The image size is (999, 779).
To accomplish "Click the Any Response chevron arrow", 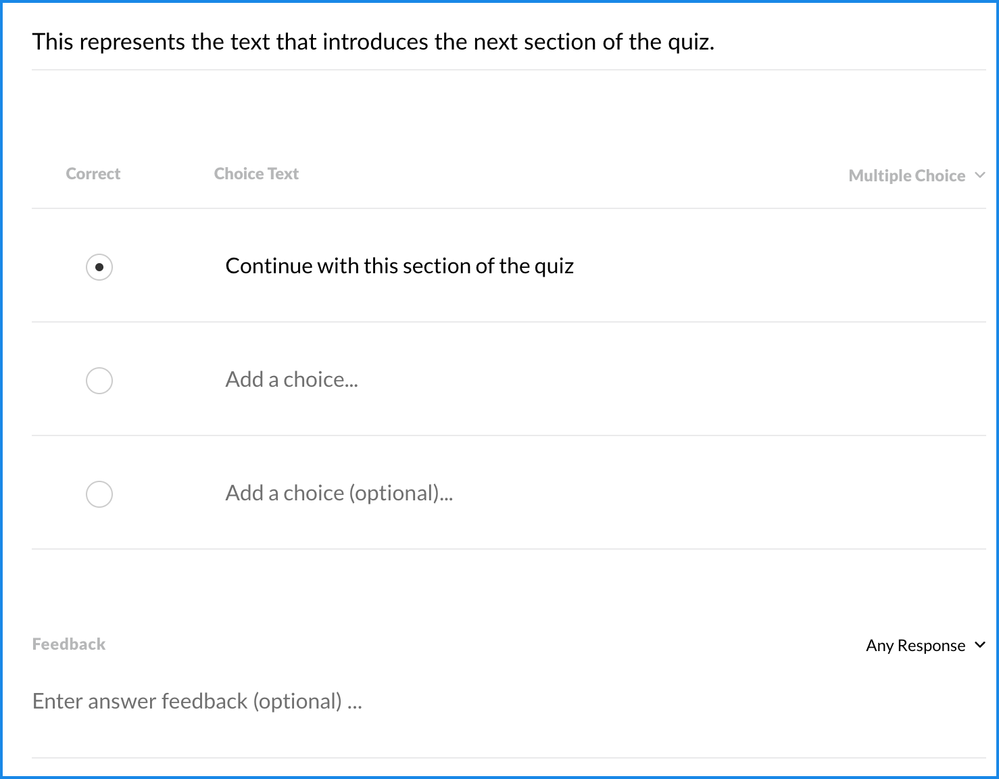I will tap(980, 645).
